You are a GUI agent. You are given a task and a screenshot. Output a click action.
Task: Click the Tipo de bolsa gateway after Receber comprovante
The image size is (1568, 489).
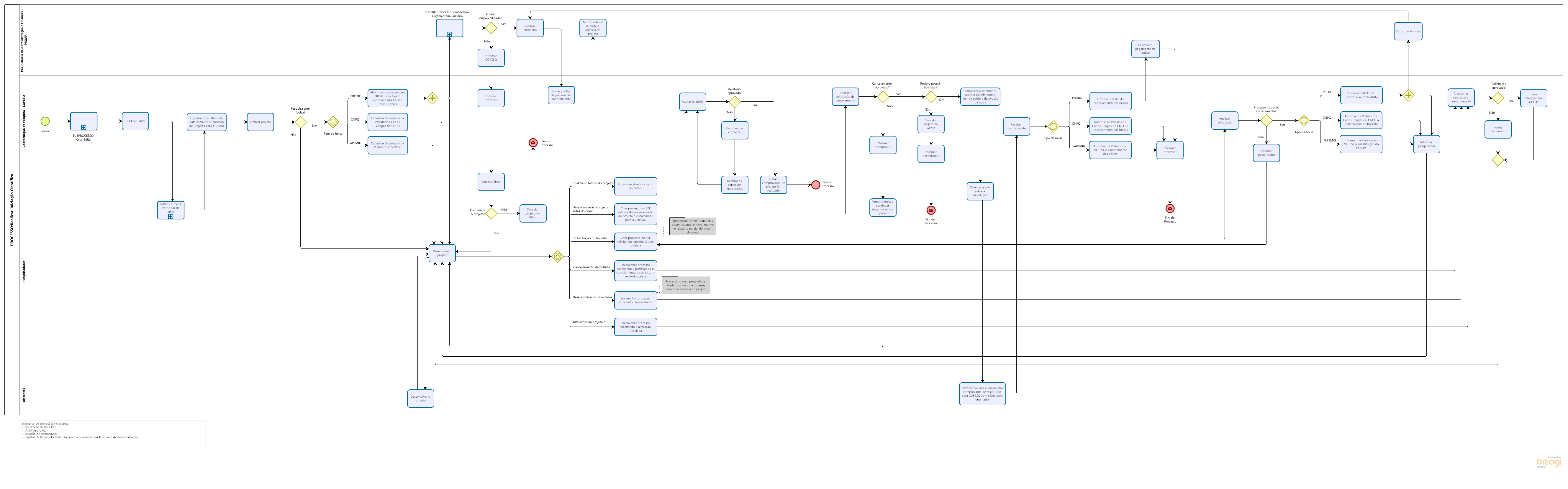click(1053, 126)
